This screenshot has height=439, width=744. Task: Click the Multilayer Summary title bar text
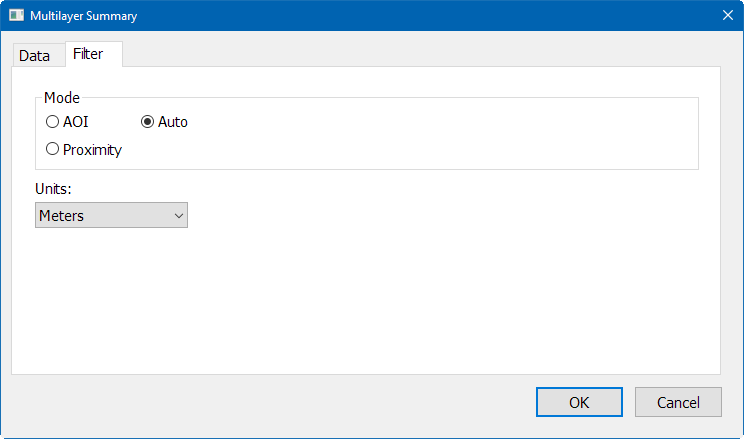coord(84,16)
